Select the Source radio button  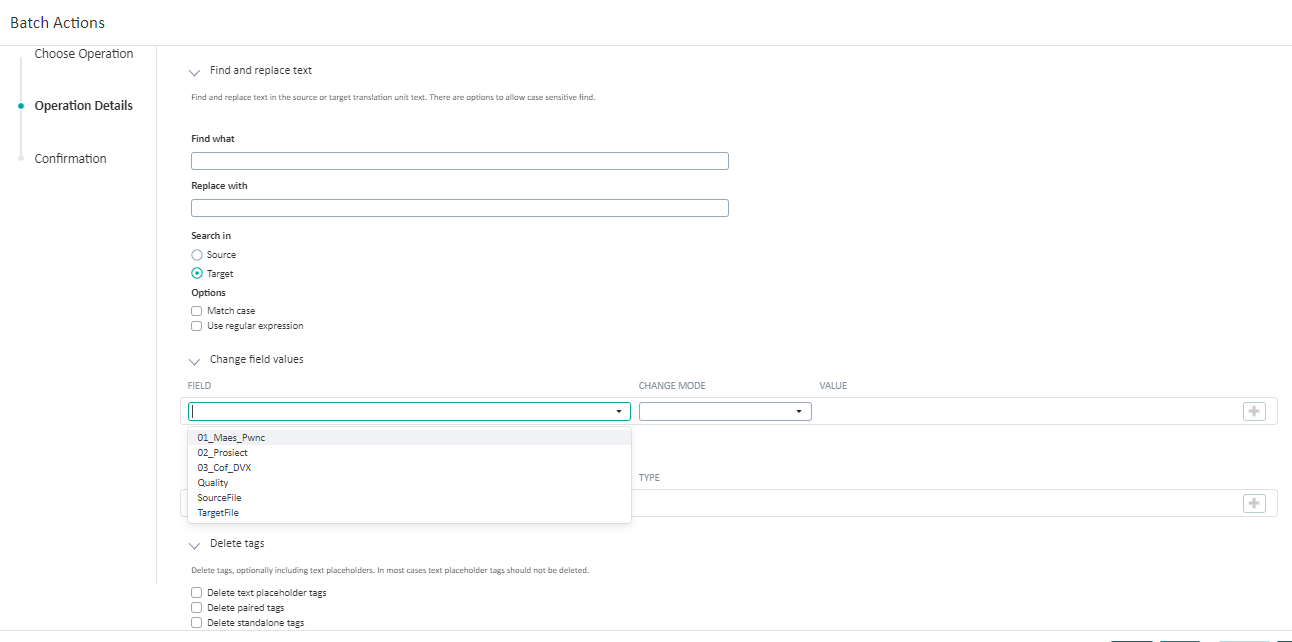click(x=197, y=255)
